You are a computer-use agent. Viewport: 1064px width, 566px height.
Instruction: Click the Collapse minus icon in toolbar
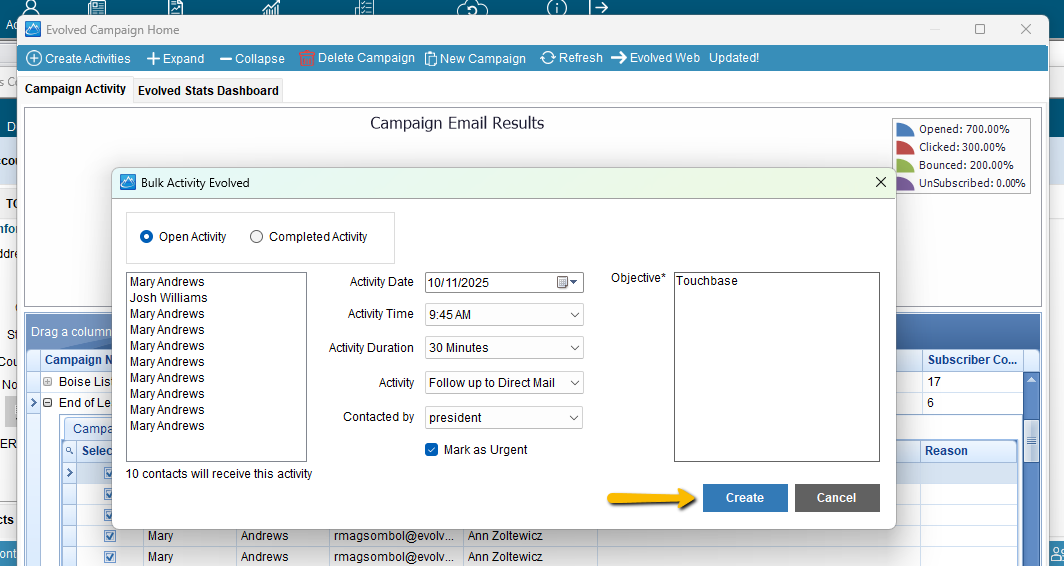[x=225, y=59]
